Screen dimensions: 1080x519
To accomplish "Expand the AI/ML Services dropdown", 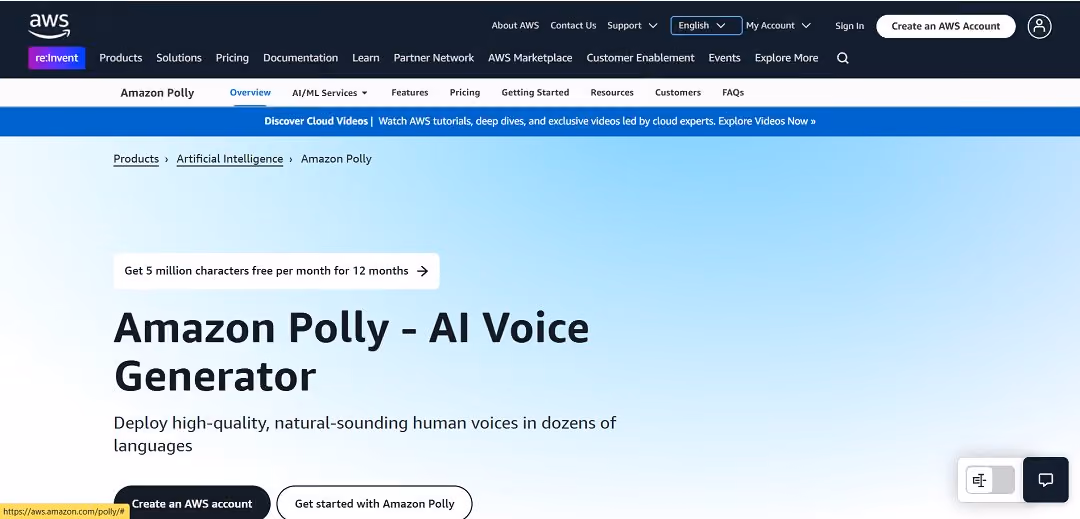I will click(x=330, y=92).
